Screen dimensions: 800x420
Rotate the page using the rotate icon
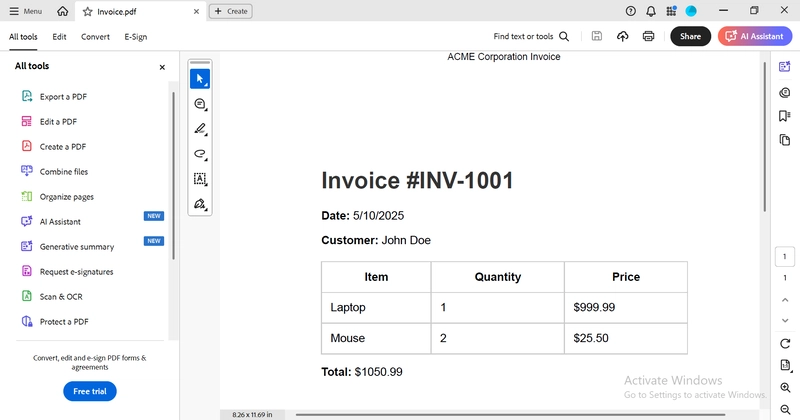coord(785,344)
